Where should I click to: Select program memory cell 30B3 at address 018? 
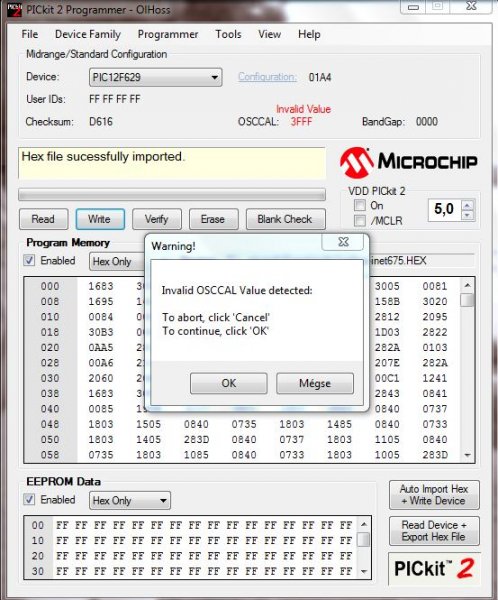pos(101,332)
